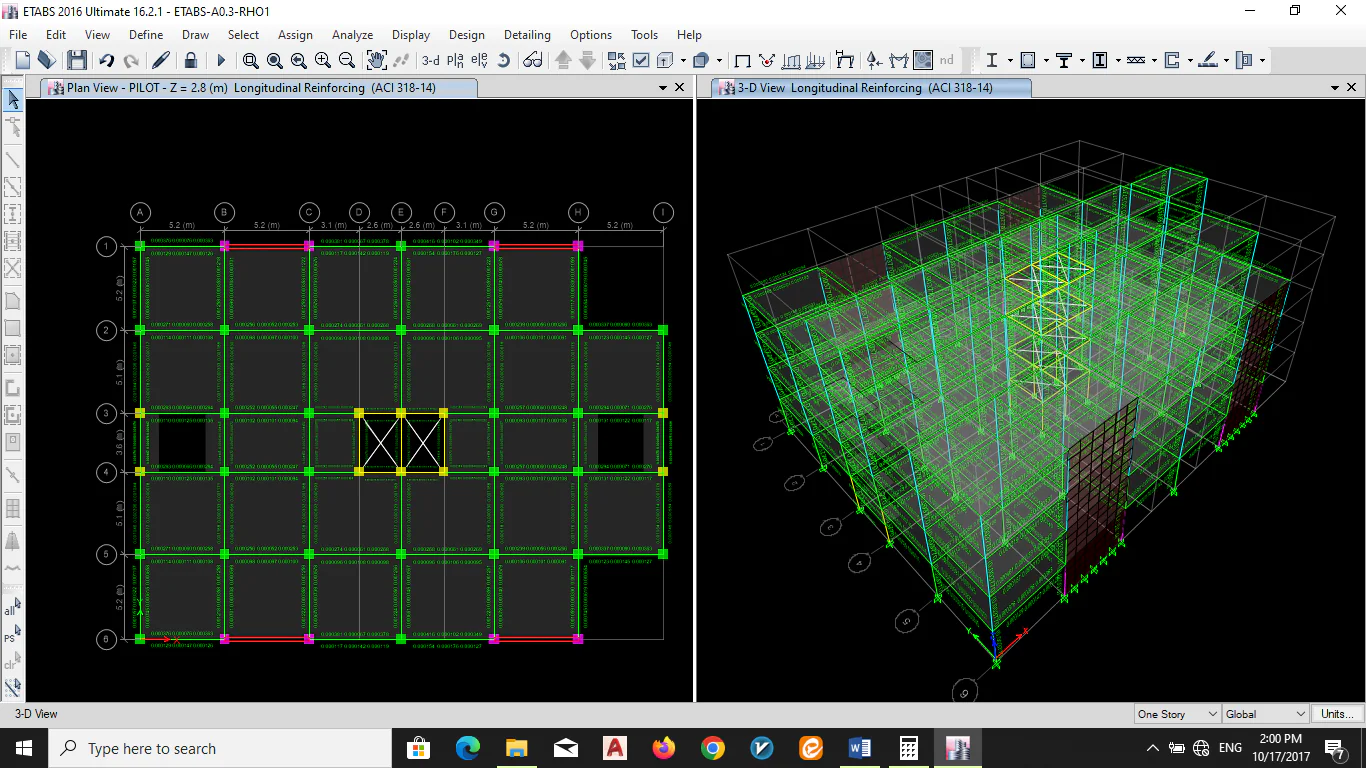Viewport: 1366px width, 768px height.
Task: Select the pointer tool in left sidebar
Action: click(13, 99)
